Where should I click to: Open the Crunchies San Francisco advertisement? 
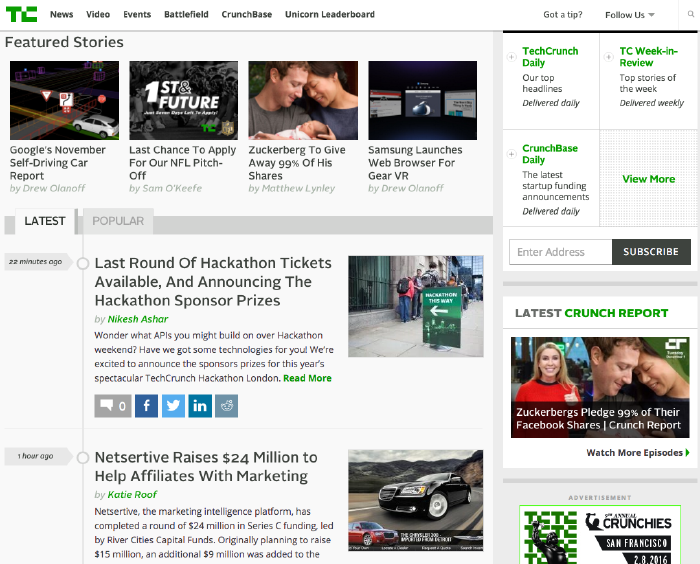[x=600, y=535]
